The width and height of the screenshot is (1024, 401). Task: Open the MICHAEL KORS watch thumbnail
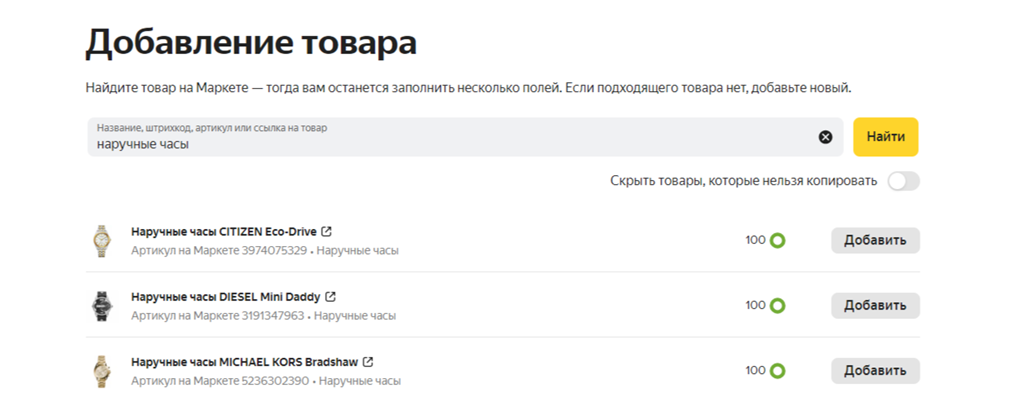[x=101, y=371]
